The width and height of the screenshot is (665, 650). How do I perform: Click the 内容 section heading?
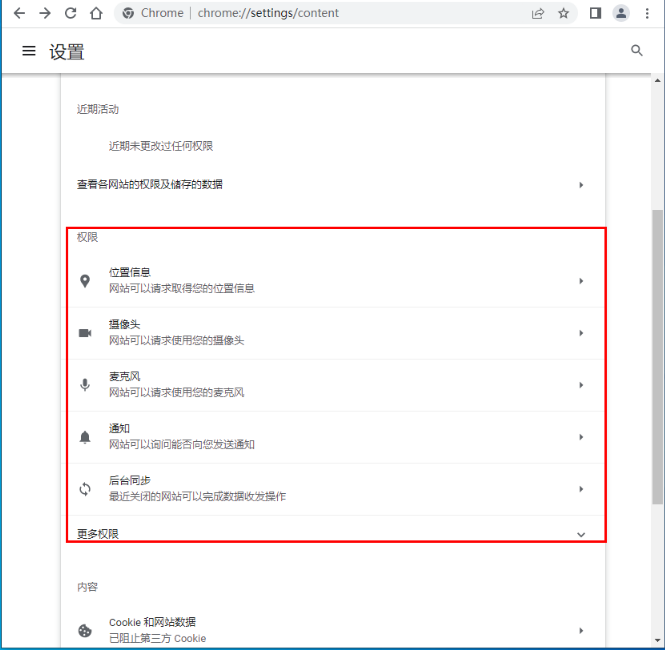point(87,587)
